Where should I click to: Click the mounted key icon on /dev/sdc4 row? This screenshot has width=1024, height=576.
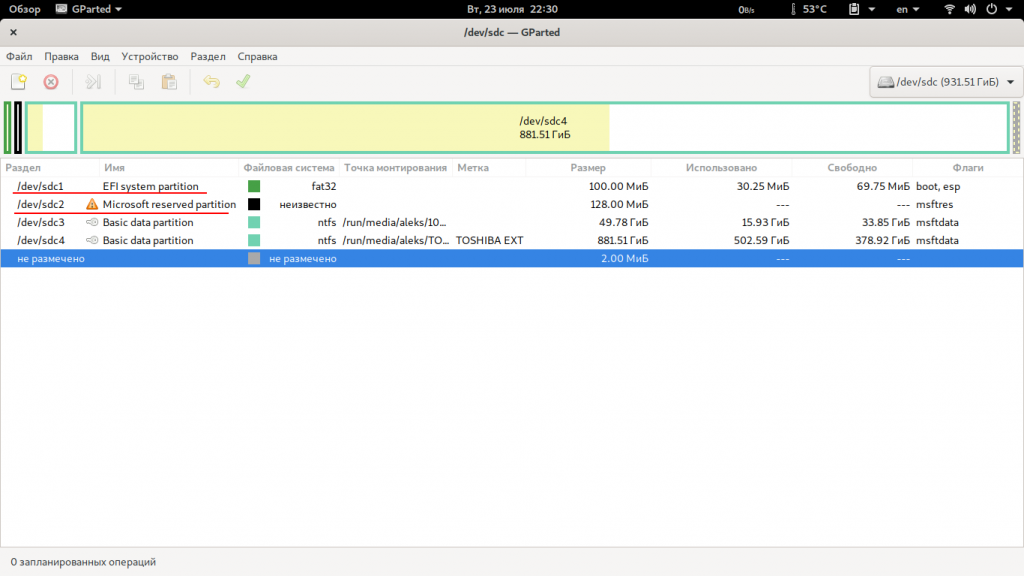(92, 240)
